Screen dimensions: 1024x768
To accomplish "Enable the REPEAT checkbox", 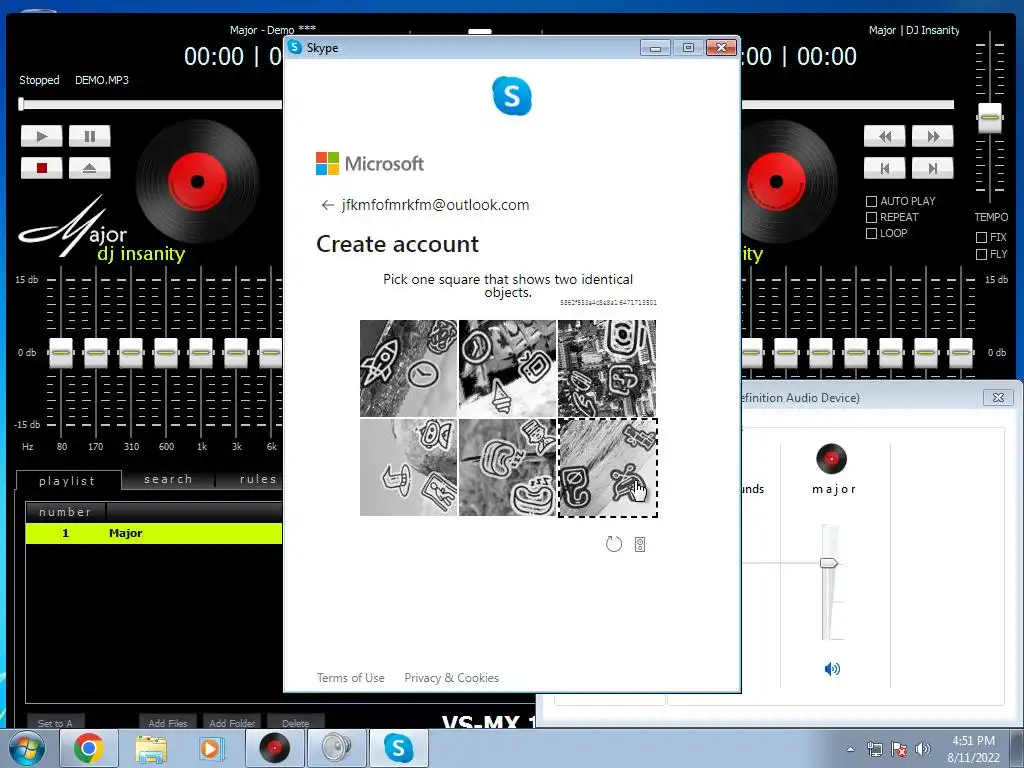I will click(x=871, y=217).
